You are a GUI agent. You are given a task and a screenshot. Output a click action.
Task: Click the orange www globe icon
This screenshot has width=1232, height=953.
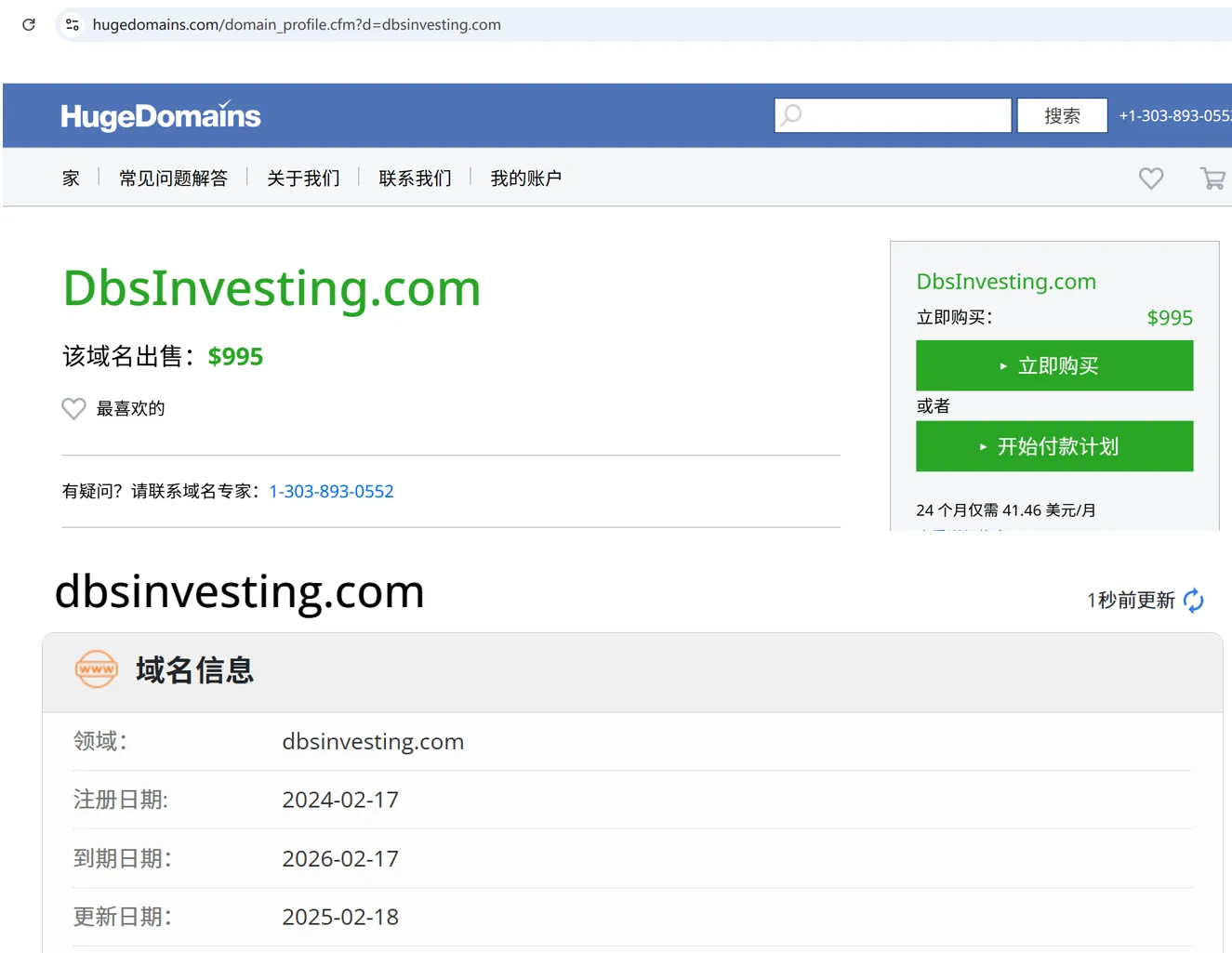(x=97, y=669)
